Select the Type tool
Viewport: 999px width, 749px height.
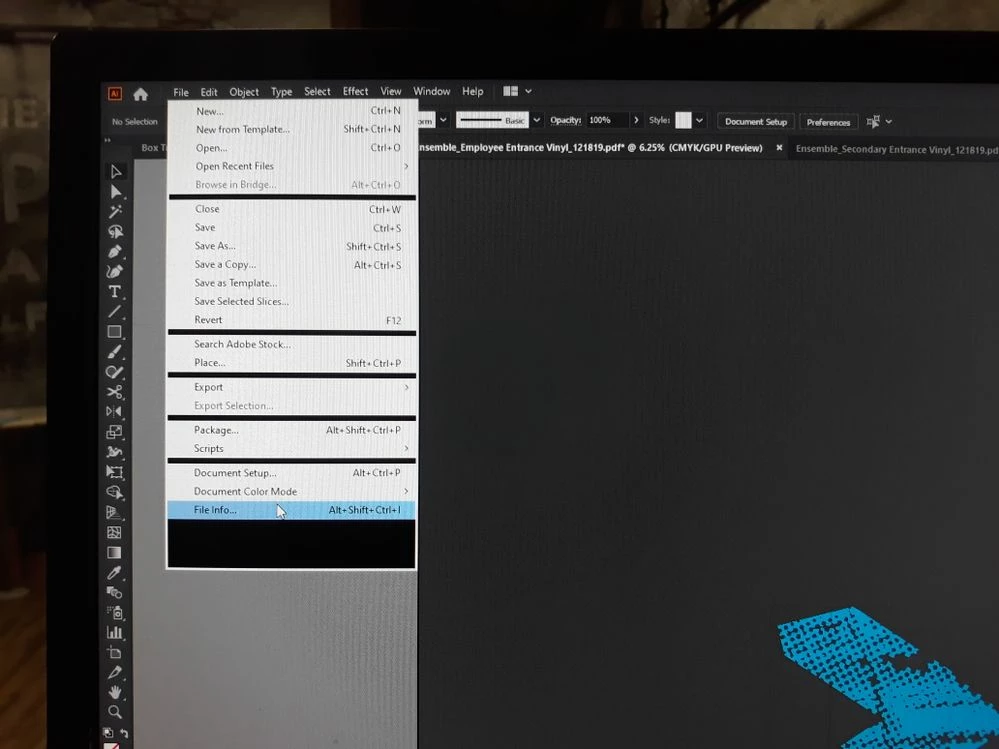click(115, 292)
